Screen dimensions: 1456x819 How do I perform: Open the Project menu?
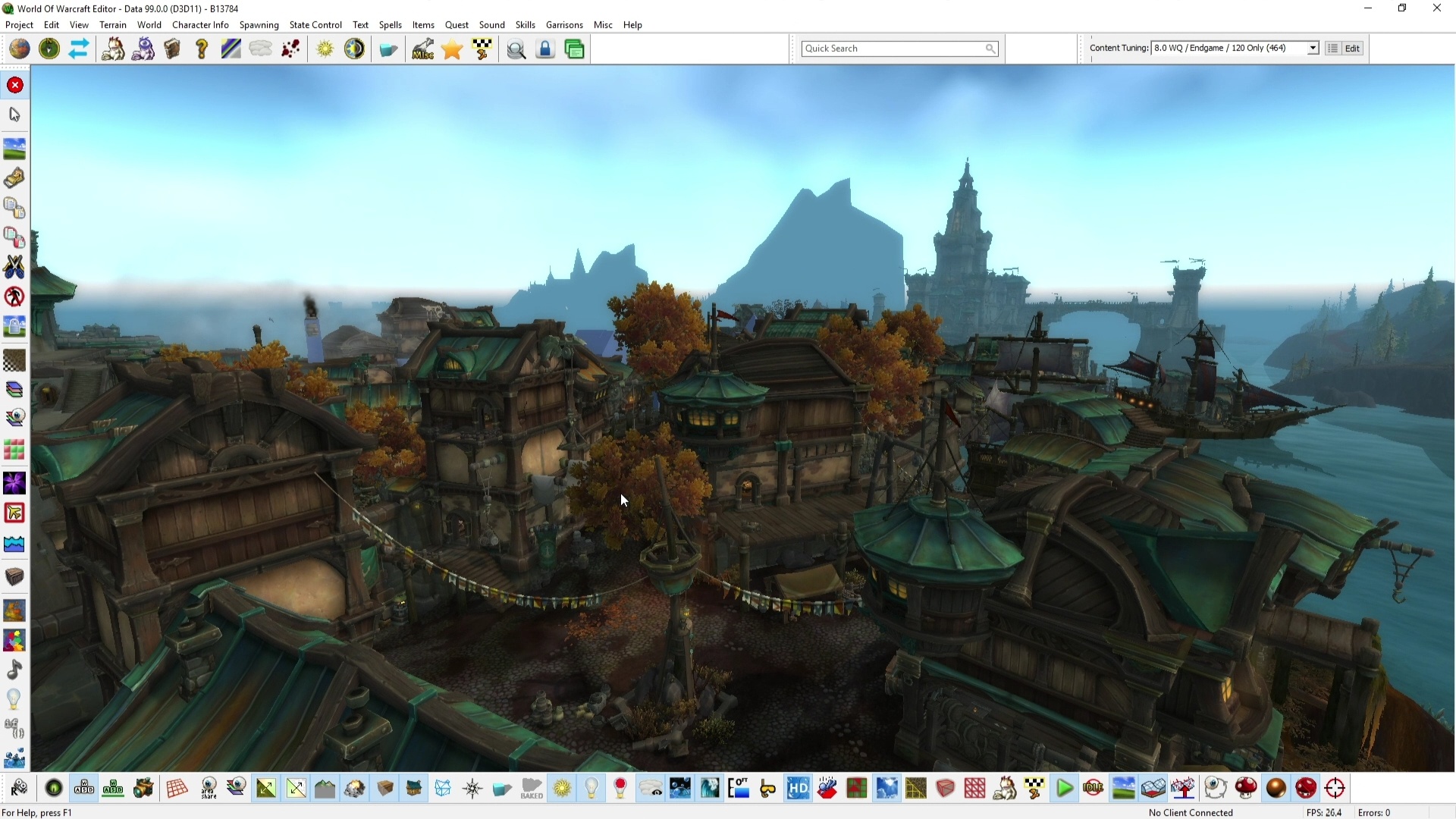point(19,25)
